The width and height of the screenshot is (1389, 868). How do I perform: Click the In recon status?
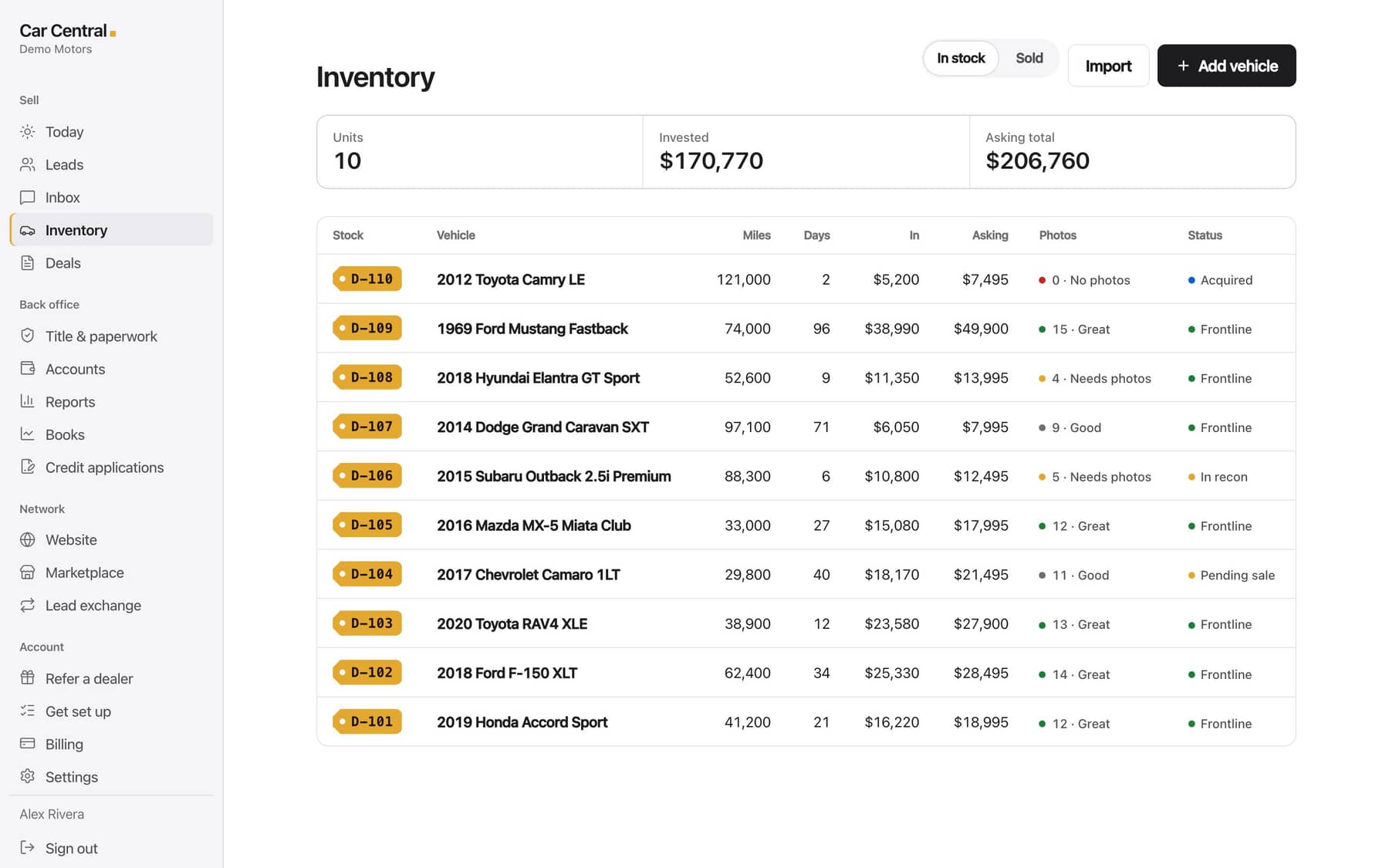point(1218,477)
